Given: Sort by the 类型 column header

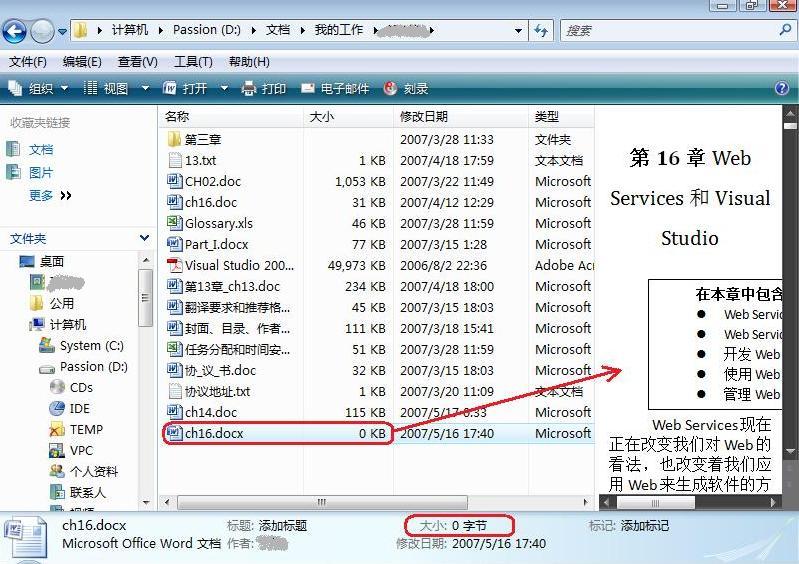Looking at the screenshot, I should pyautogui.click(x=562, y=117).
